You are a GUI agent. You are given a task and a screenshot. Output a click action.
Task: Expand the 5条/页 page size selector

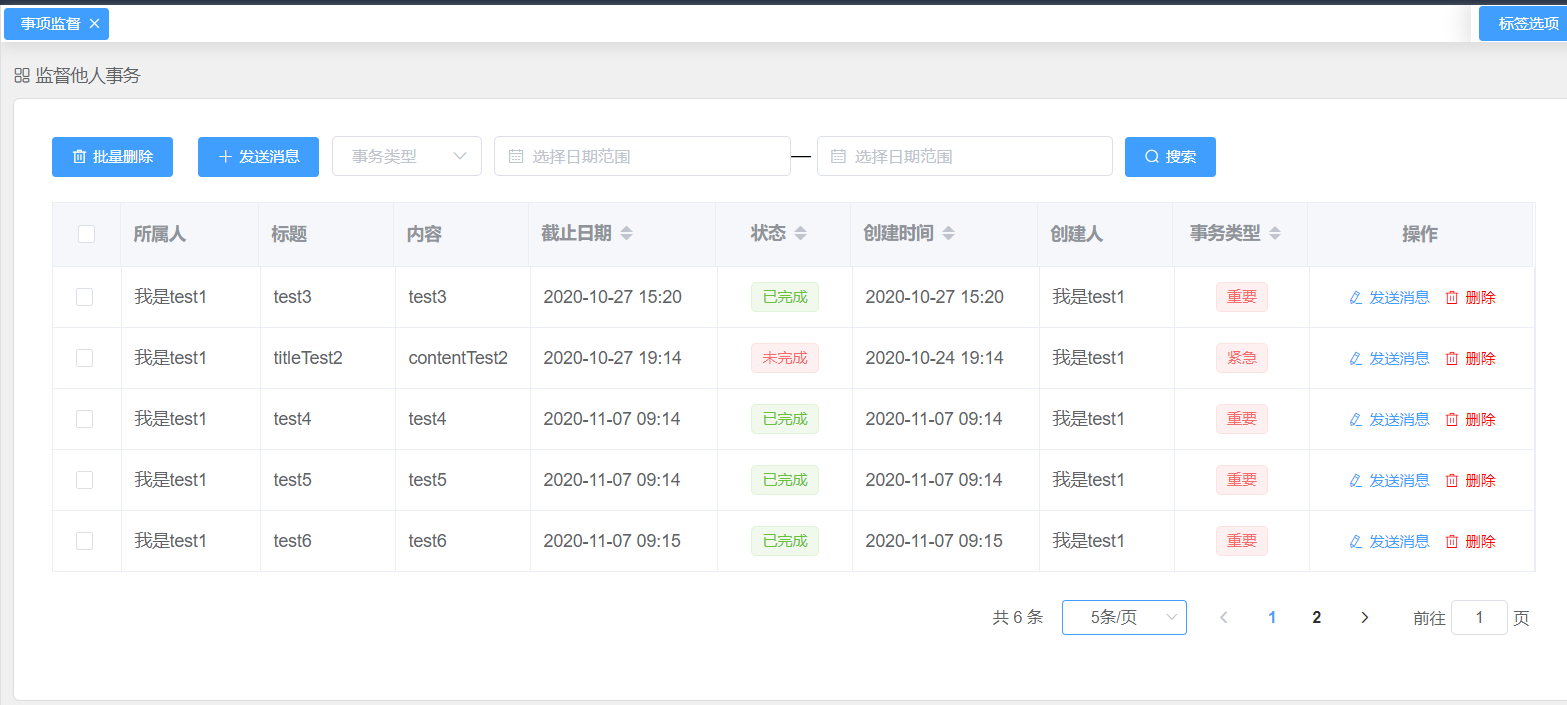[1124, 617]
